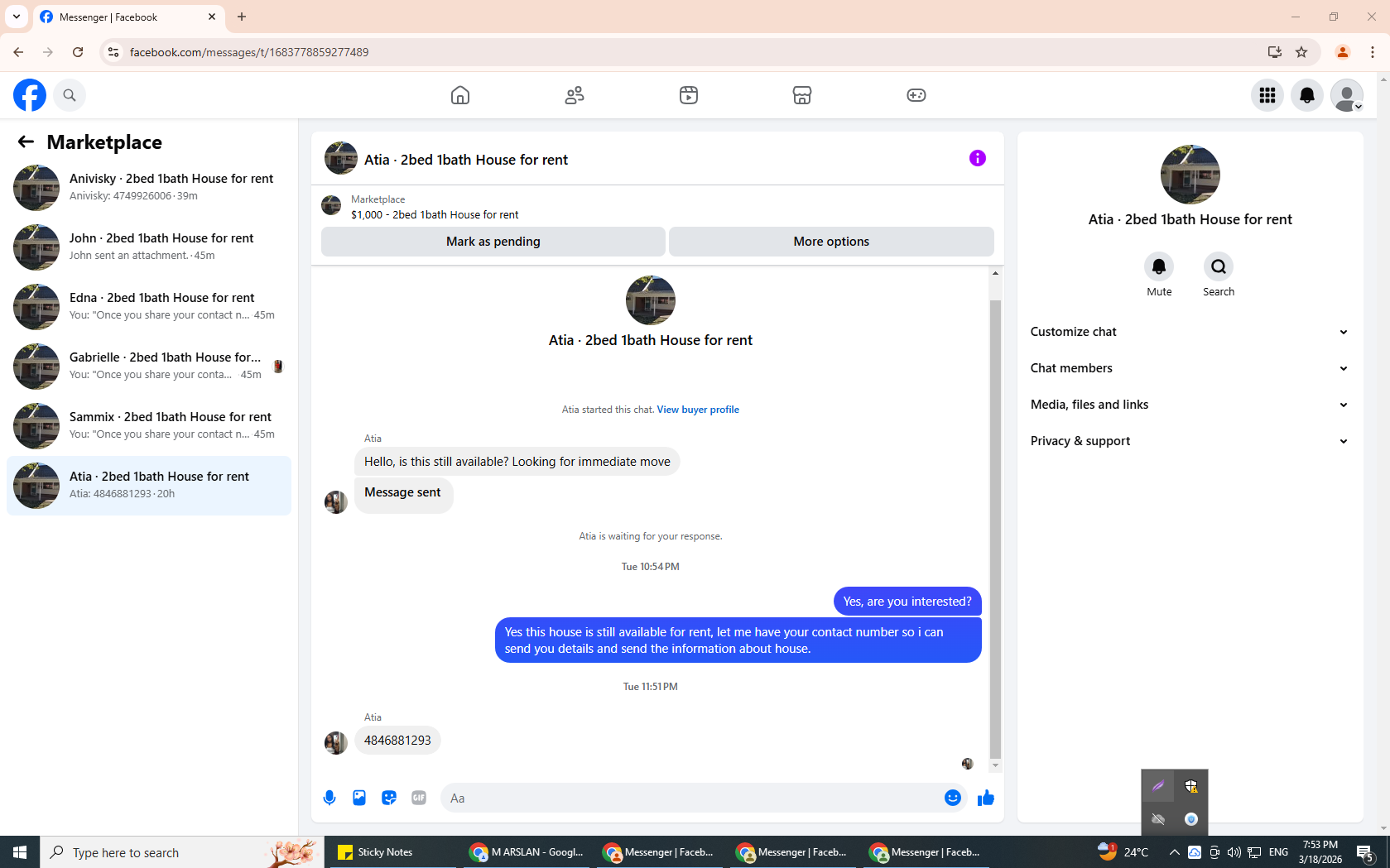Open Facebook notifications bell

pos(1307,95)
